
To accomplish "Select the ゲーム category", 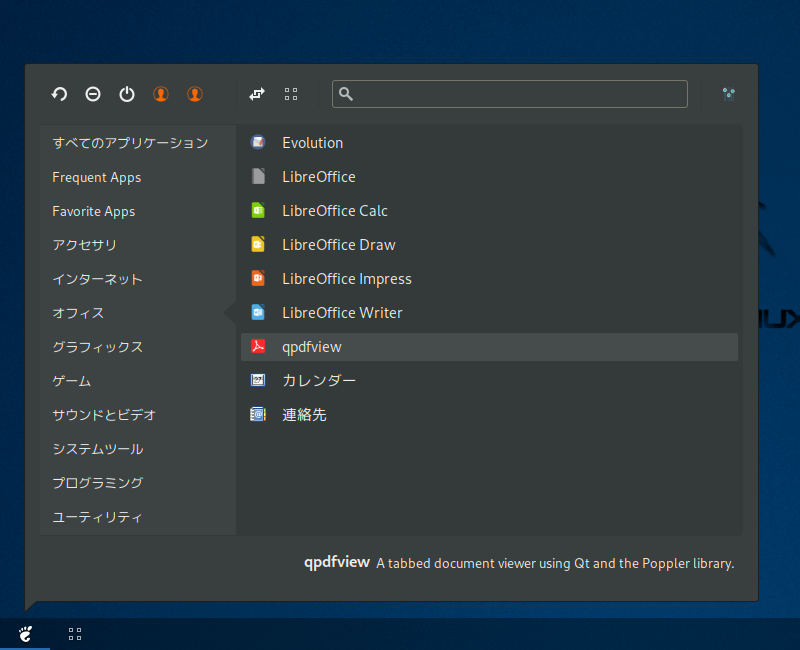I will (x=138, y=381).
